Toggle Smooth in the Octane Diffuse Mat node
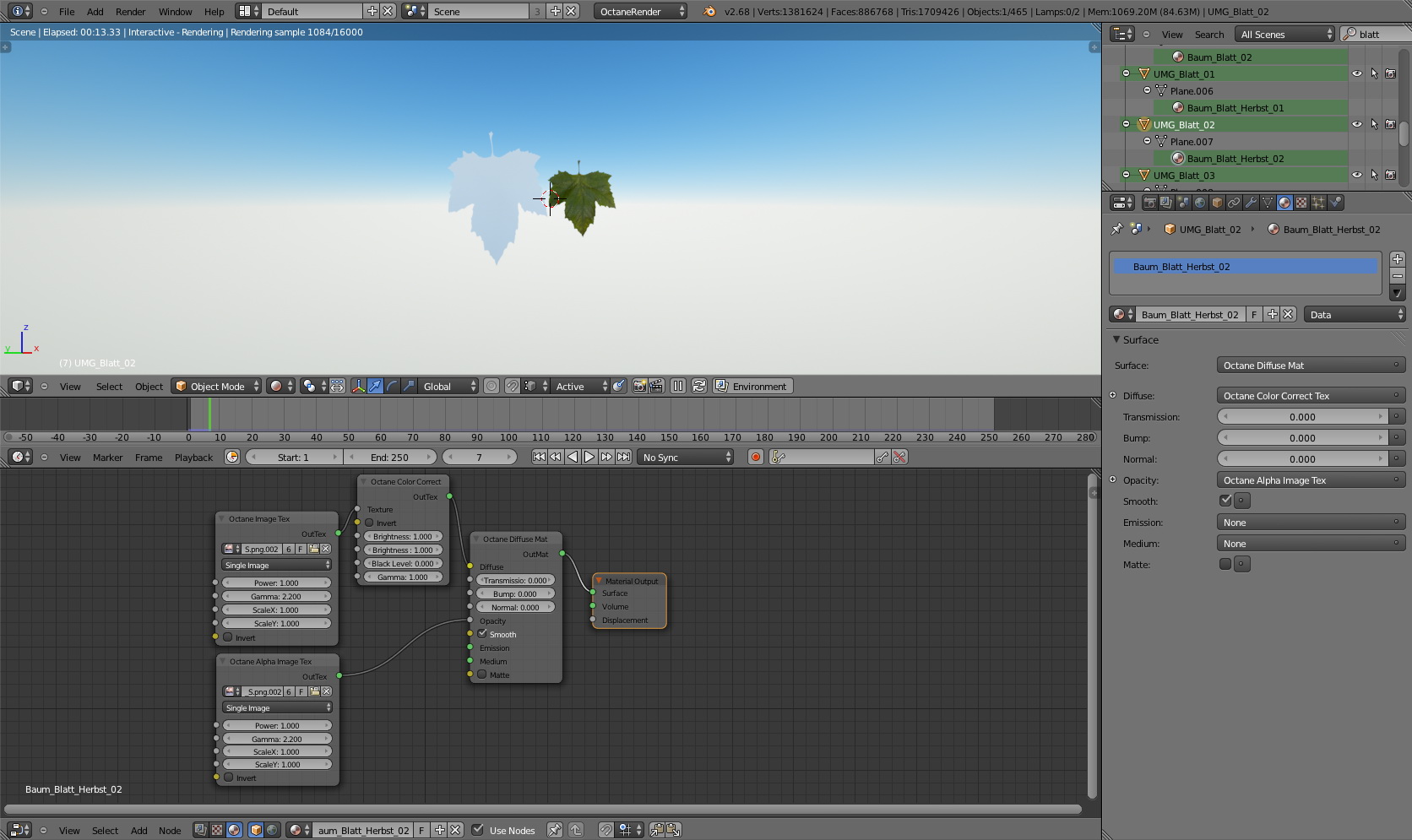 [482, 634]
